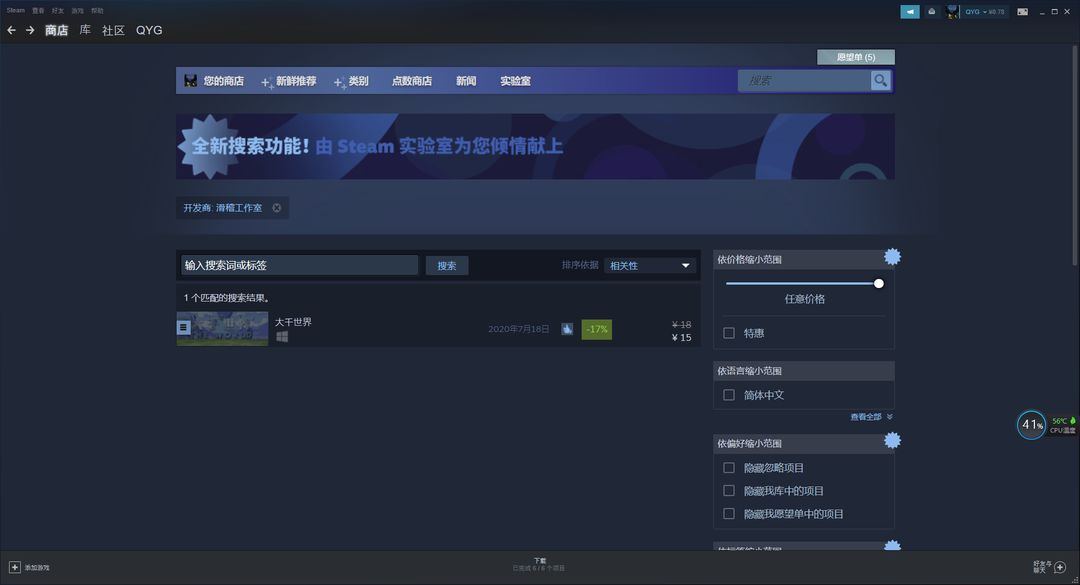This screenshot has height=585, width=1080.
Task: Click the ¥ 15 discounted price
Action: click(681, 338)
